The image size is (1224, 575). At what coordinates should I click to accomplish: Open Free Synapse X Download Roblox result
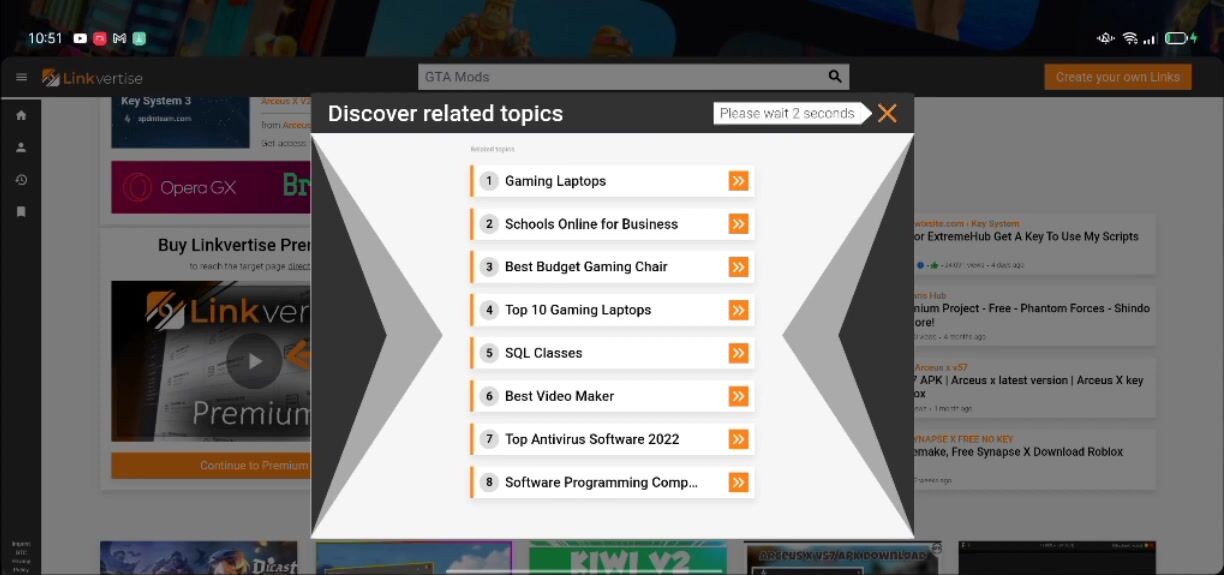1034,459
